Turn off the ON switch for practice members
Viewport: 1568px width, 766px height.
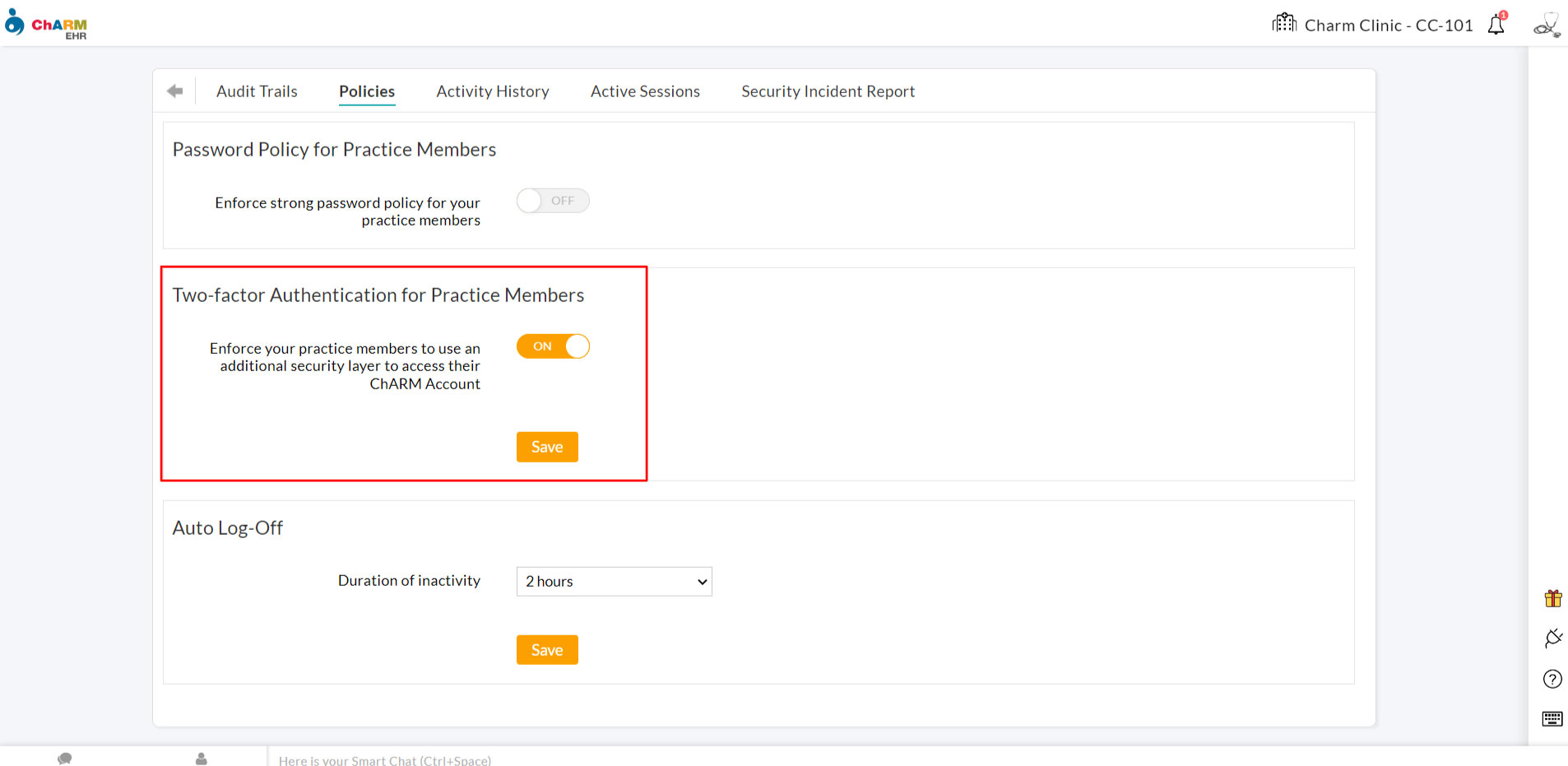click(x=553, y=346)
